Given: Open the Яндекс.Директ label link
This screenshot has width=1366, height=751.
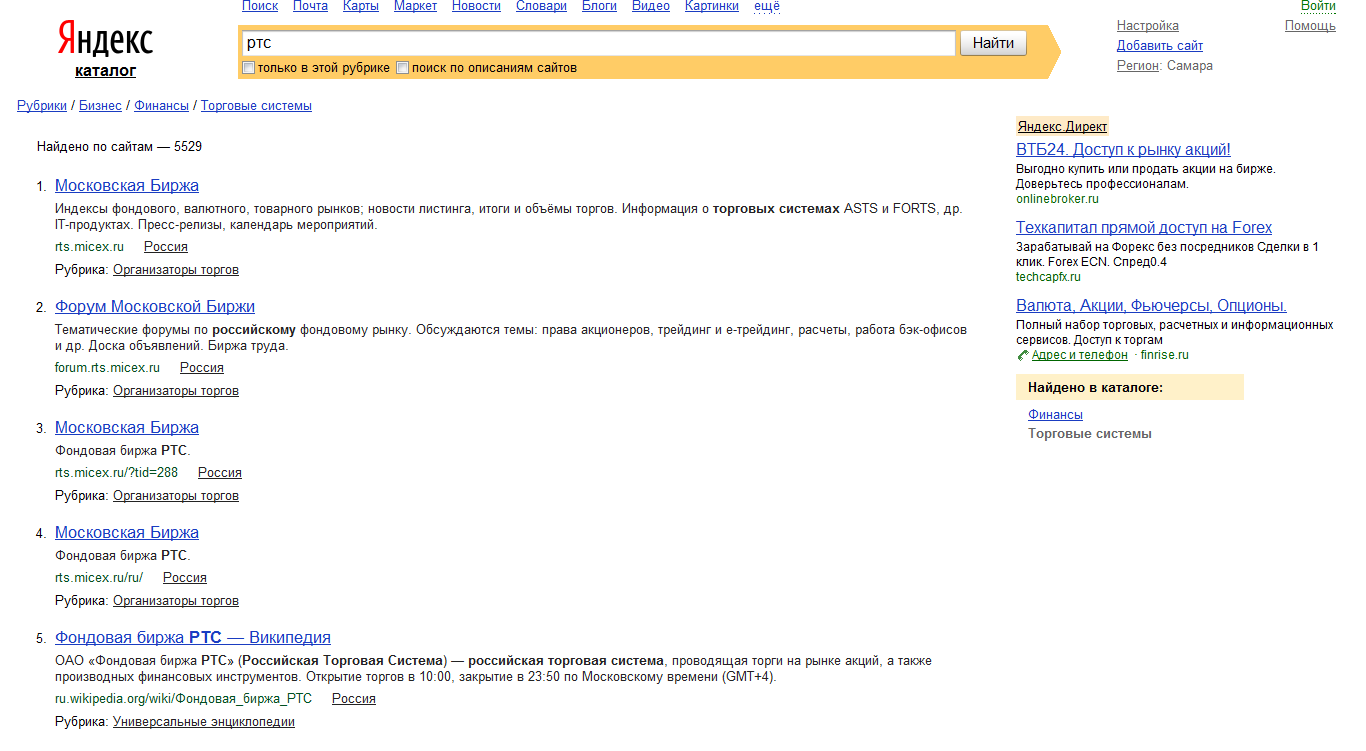Looking at the screenshot, I should pos(1062,127).
